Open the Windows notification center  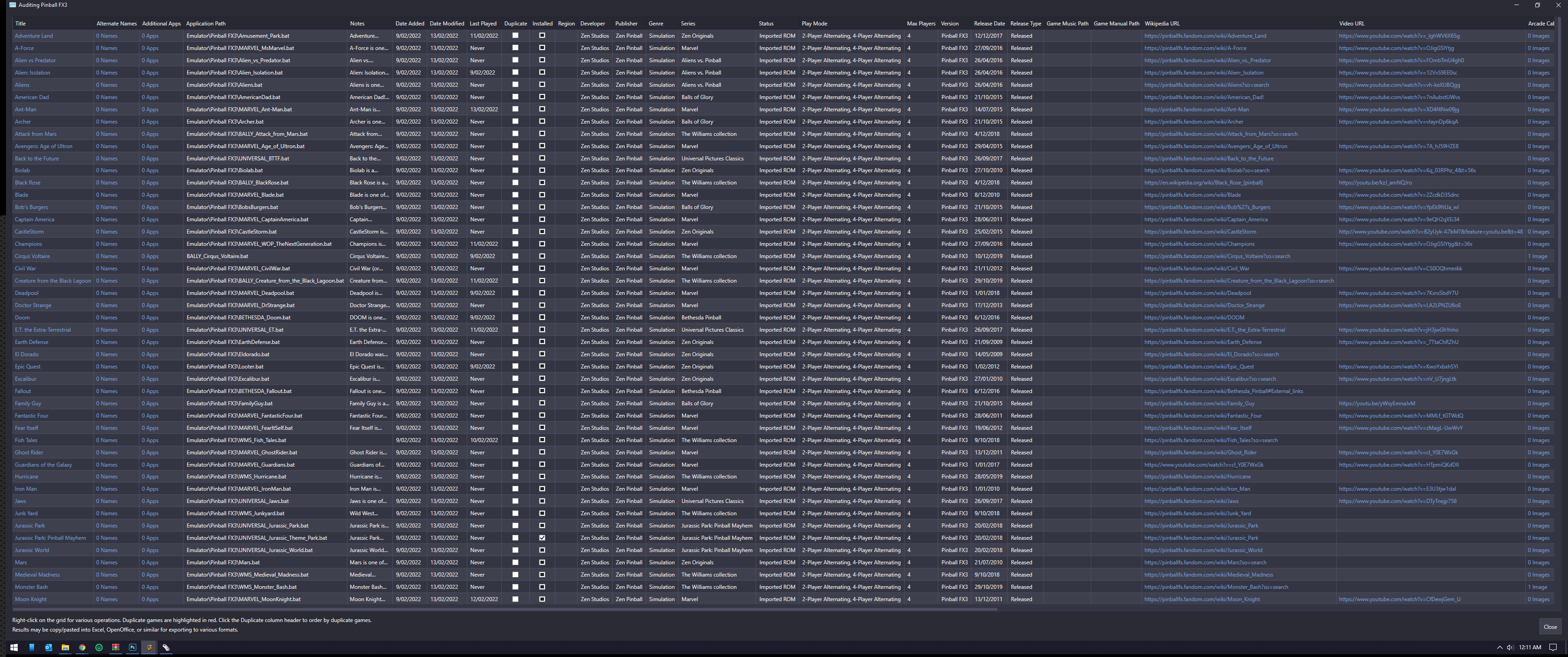[1553, 647]
